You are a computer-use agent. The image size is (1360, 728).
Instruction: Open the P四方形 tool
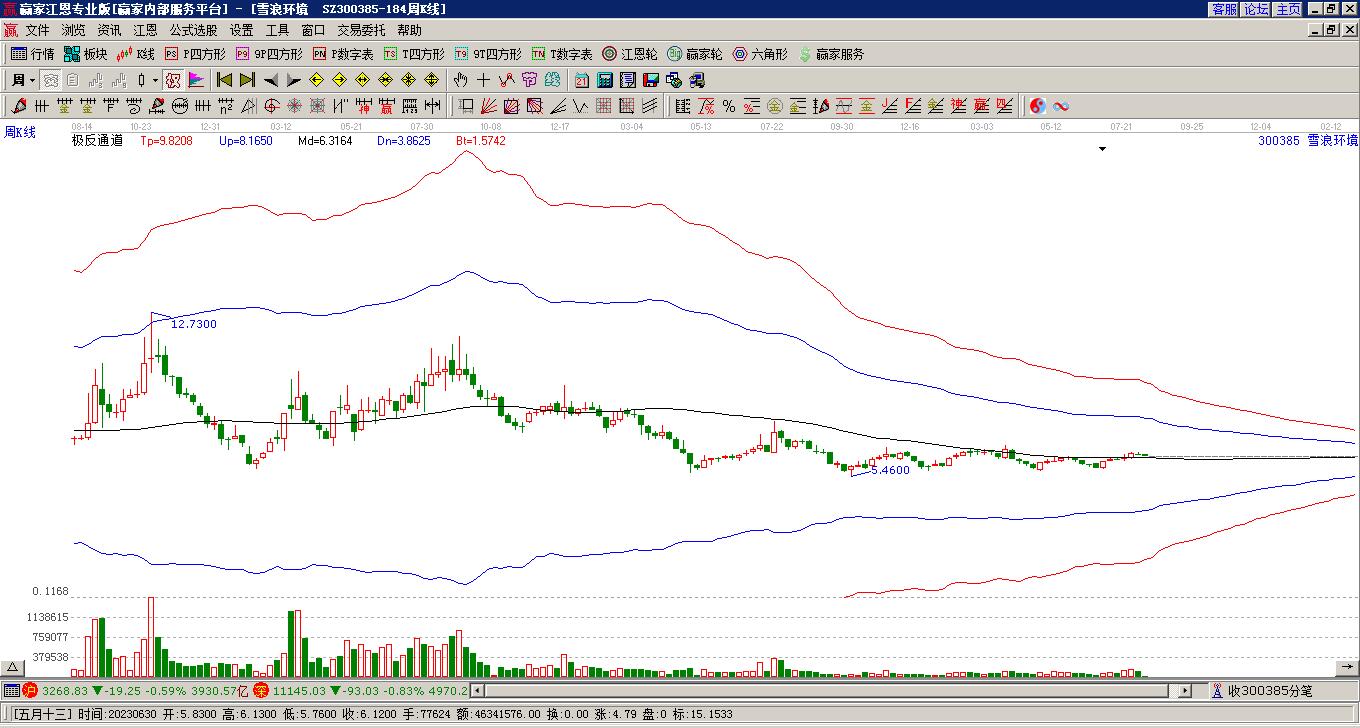point(195,54)
